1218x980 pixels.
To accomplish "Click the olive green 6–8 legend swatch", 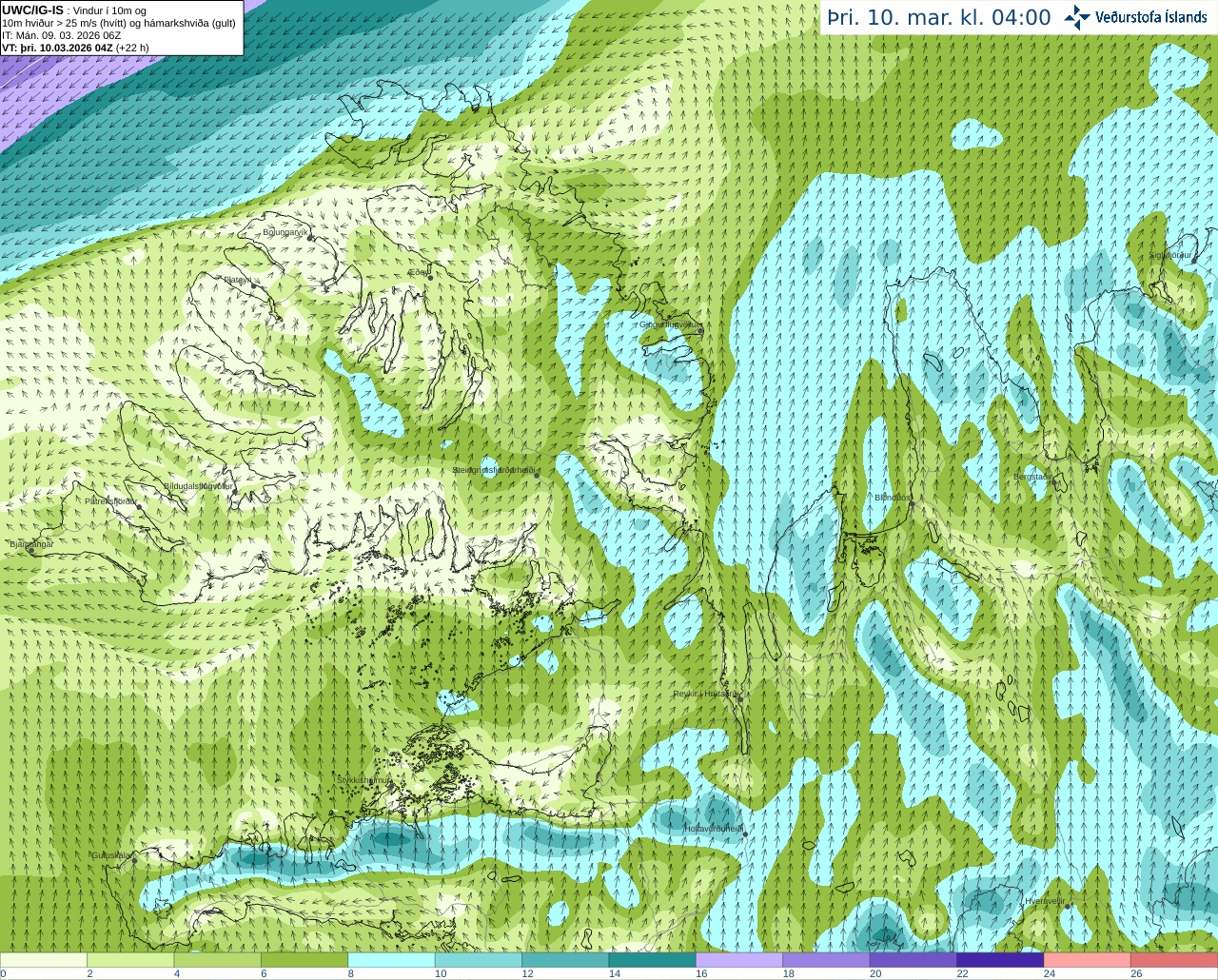I will [x=304, y=960].
